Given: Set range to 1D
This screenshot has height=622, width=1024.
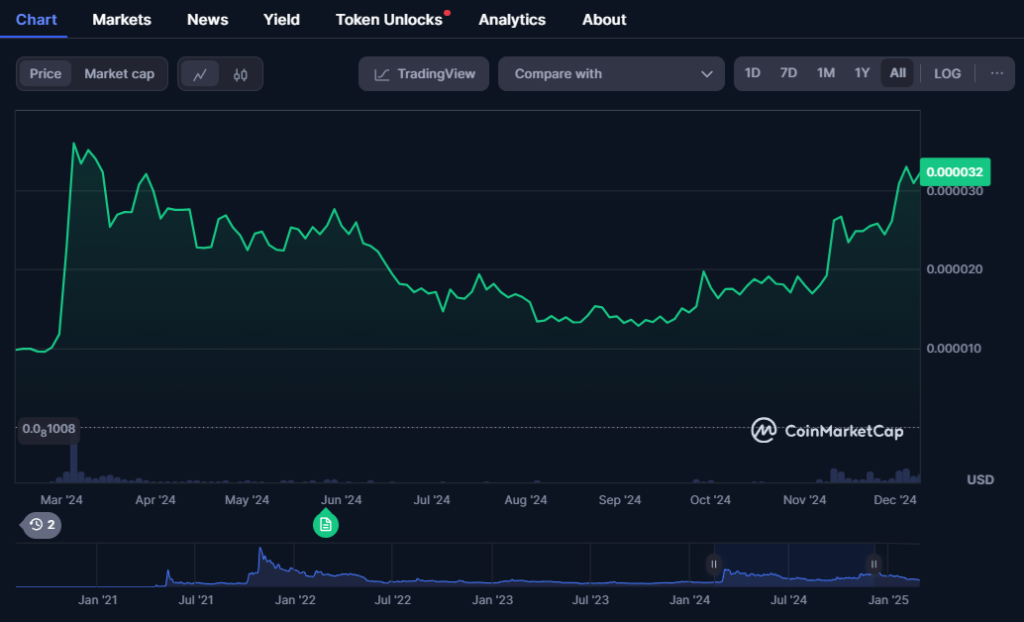Looking at the screenshot, I should tap(752, 73).
